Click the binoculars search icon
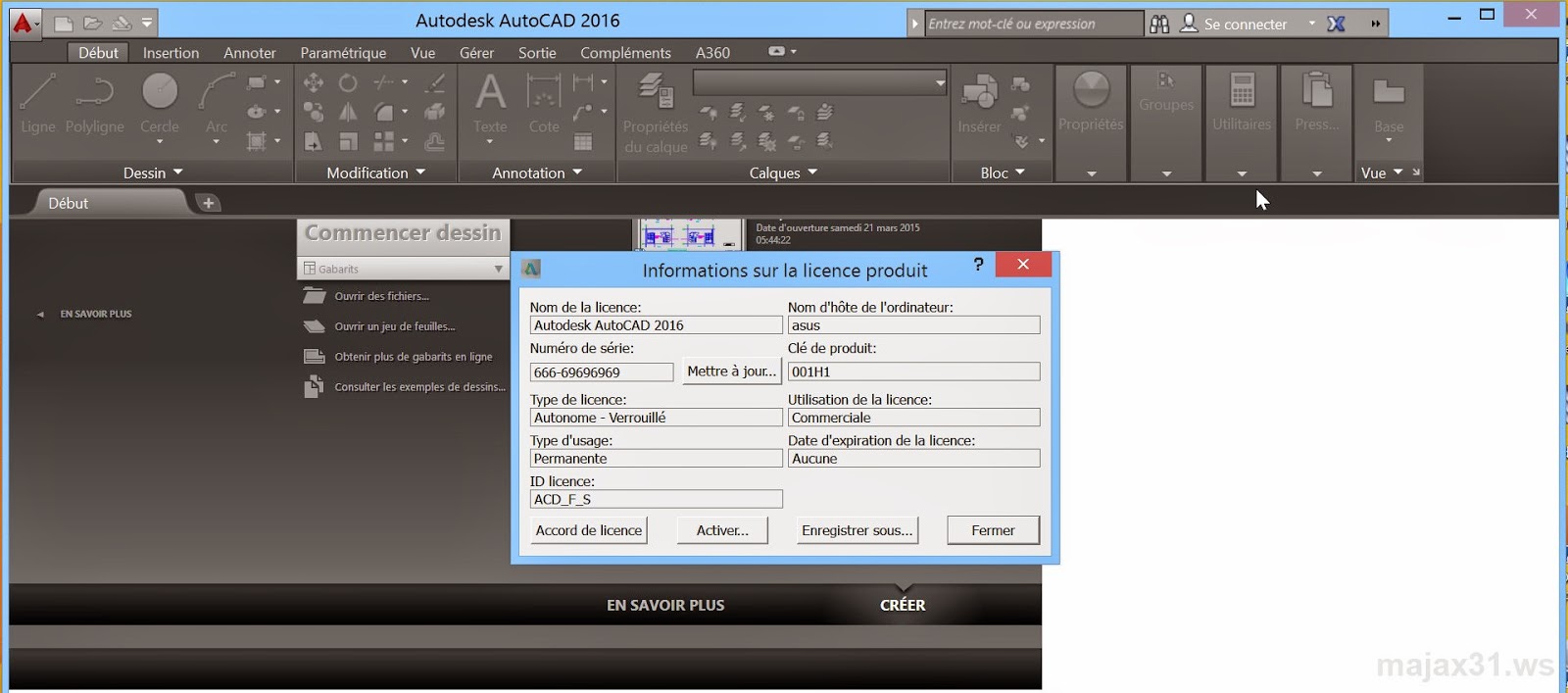 click(x=1159, y=24)
